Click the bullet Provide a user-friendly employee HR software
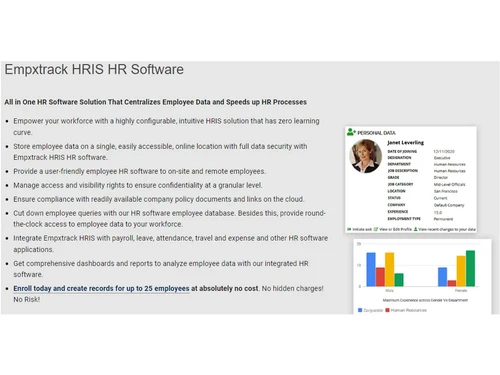500x375 pixels. (139, 171)
